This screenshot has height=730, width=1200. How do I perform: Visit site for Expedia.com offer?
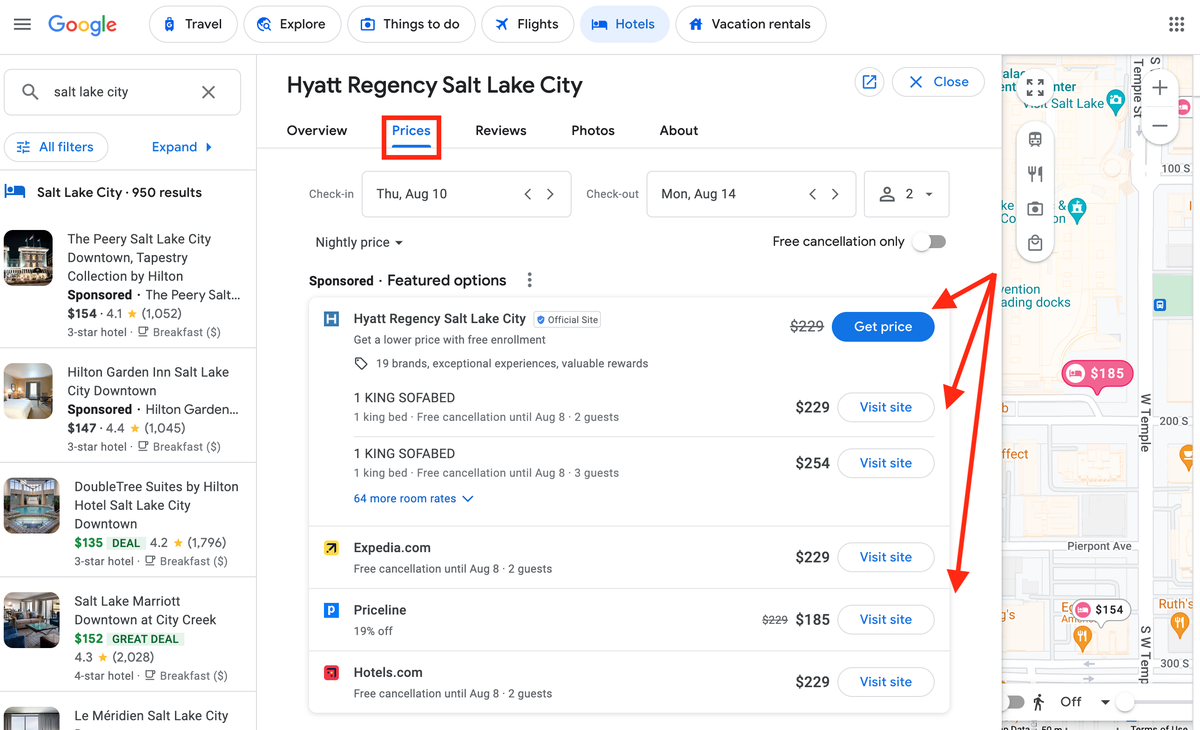tap(886, 558)
